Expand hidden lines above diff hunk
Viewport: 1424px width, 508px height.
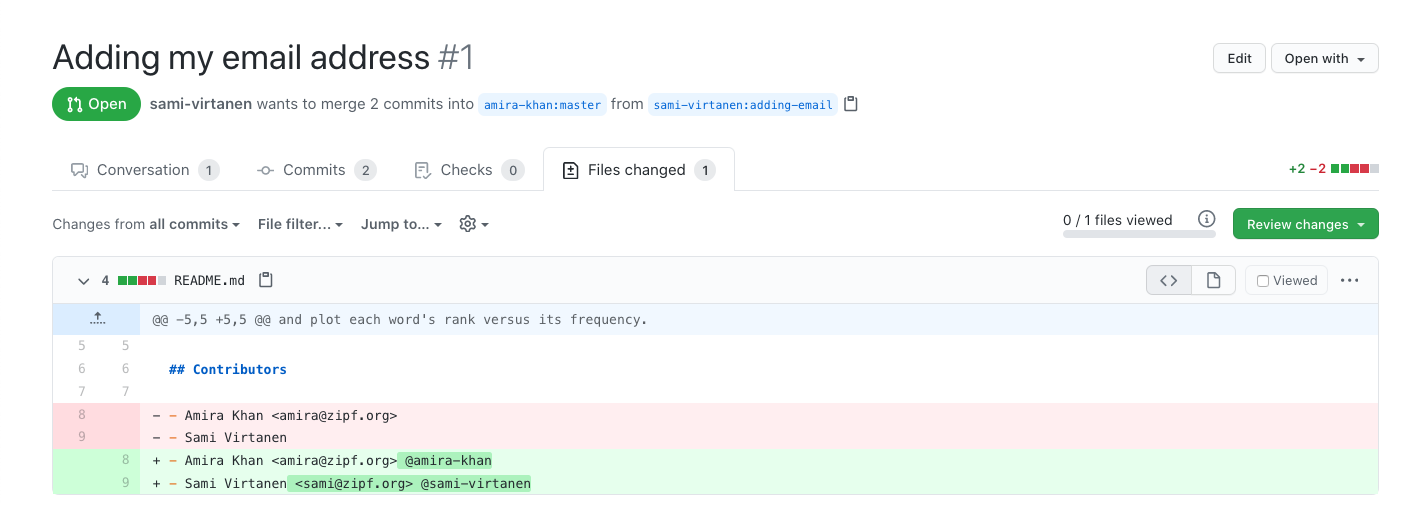point(97,319)
